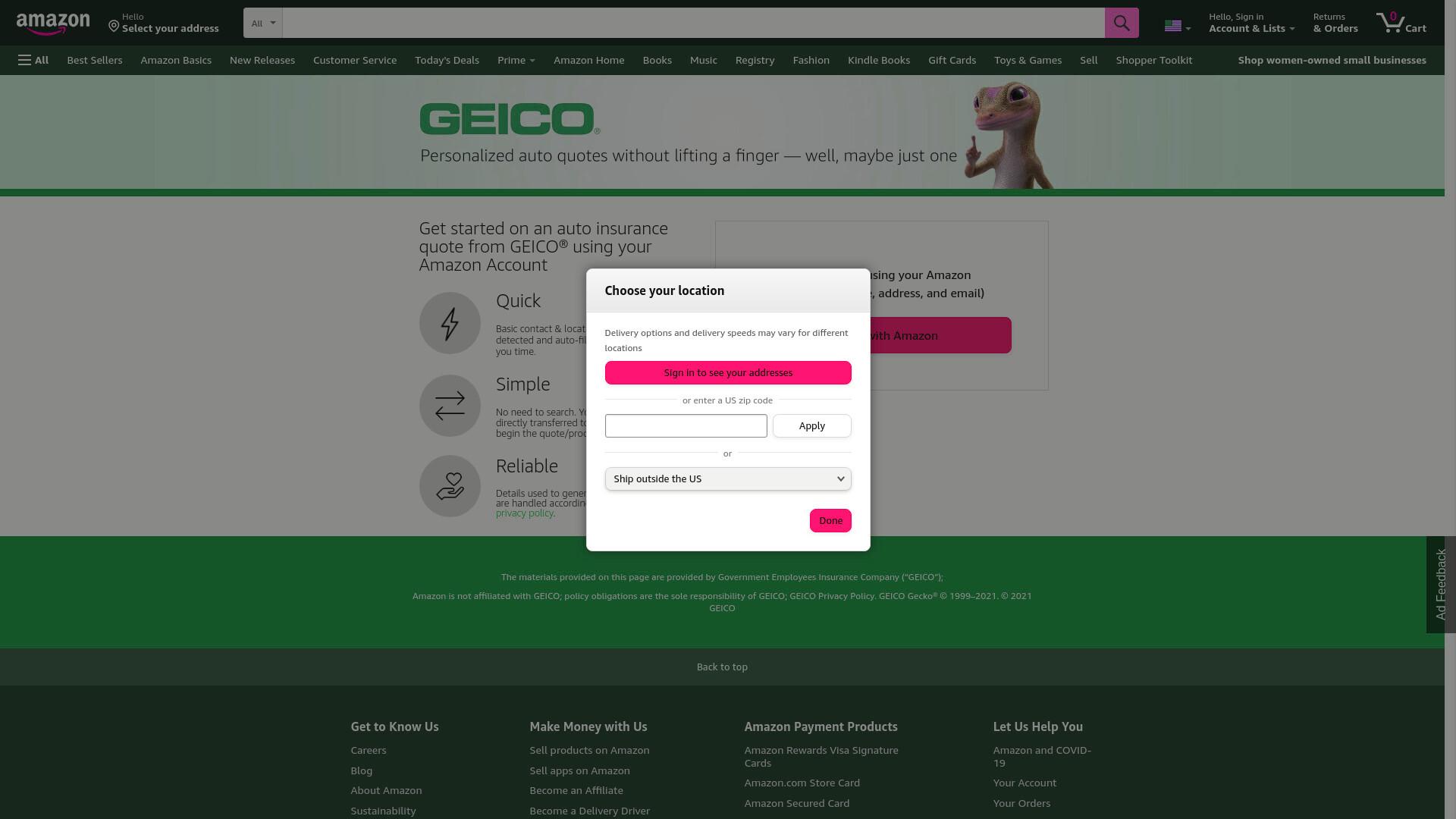Open the GEICO privacy policy link
Image resolution: width=1456 pixels, height=819 pixels.
tap(524, 513)
